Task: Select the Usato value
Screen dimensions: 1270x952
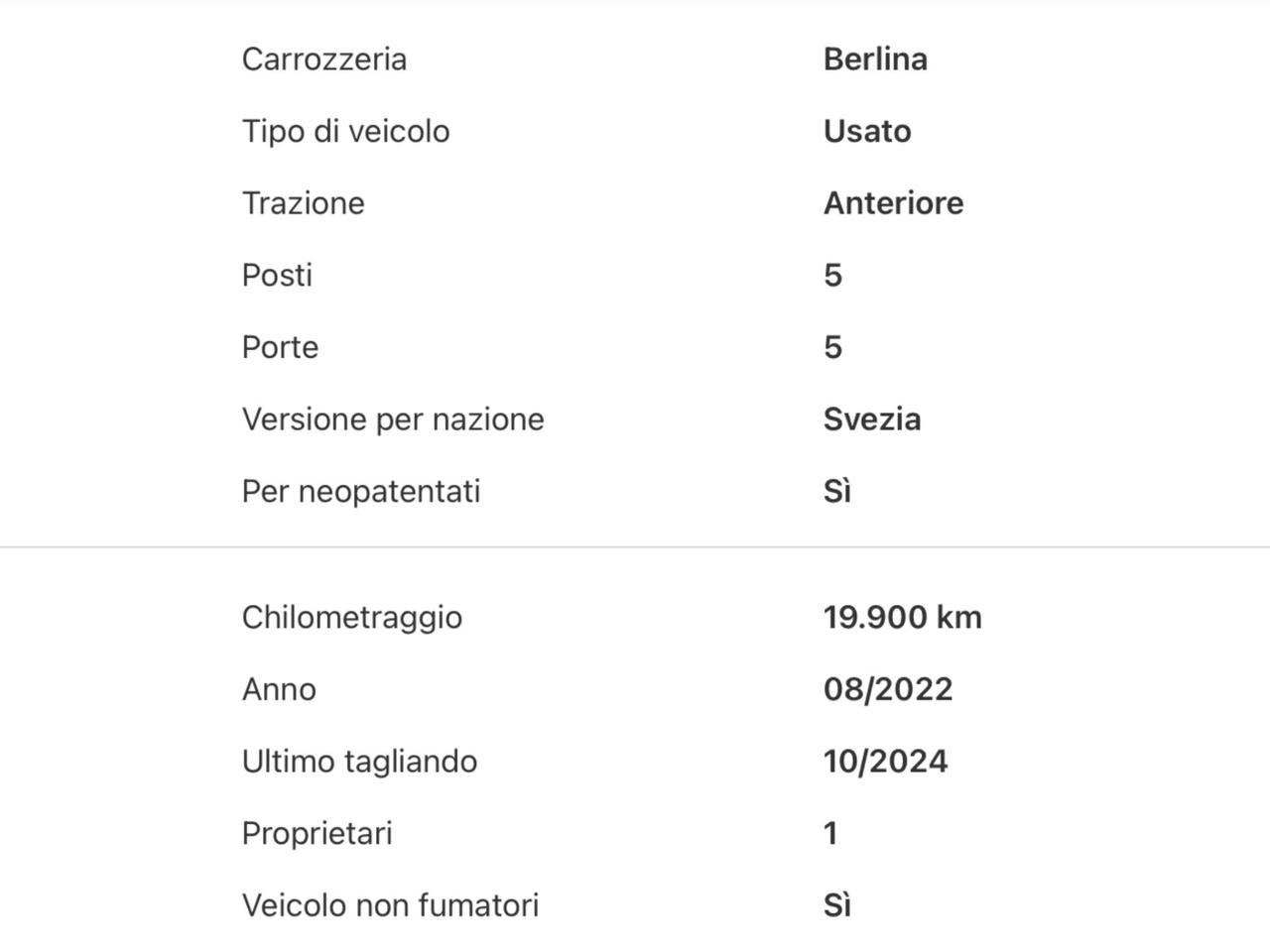Action: point(867,131)
